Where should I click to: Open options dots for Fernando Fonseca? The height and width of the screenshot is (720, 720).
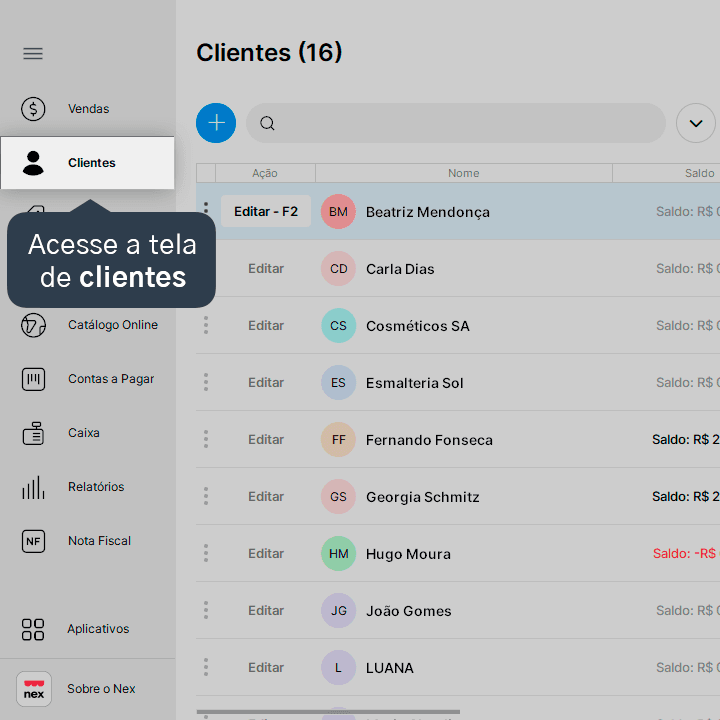tap(206, 439)
